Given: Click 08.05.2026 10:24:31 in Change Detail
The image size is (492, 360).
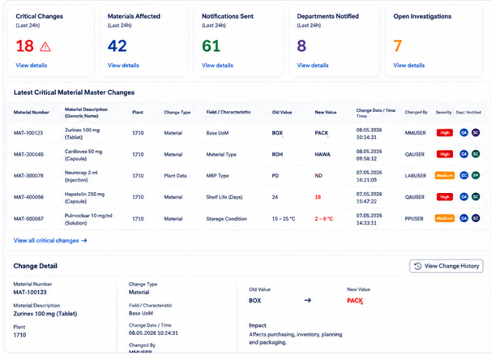Looking at the screenshot, I should coord(153,333).
